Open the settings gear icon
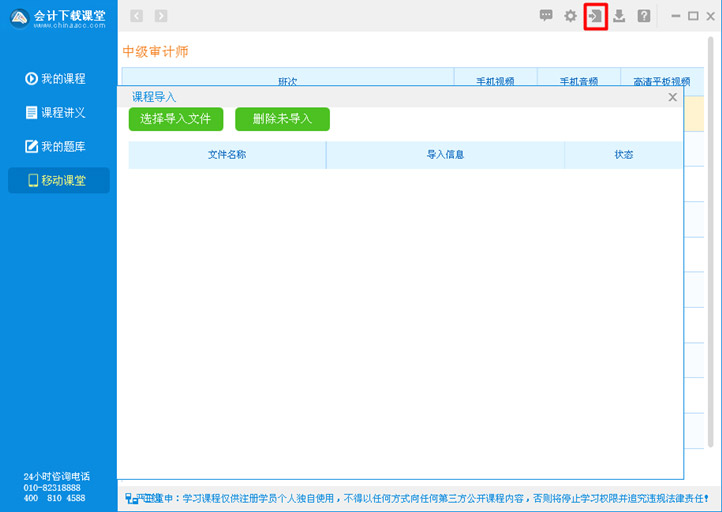 click(x=570, y=16)
